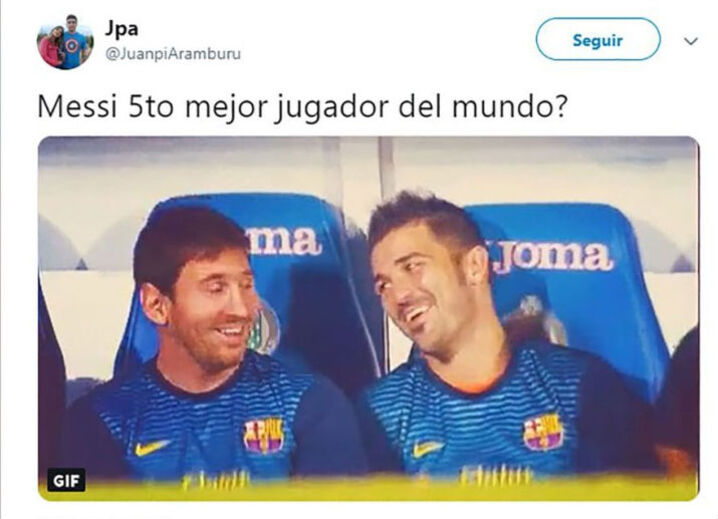718x519 pixels.
Task: Click the GIF badge on the media
Action: pyautogui.click(x=66, y=481)
